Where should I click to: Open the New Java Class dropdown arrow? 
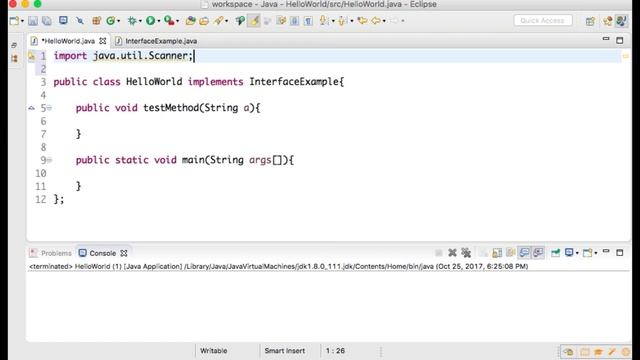118,21
